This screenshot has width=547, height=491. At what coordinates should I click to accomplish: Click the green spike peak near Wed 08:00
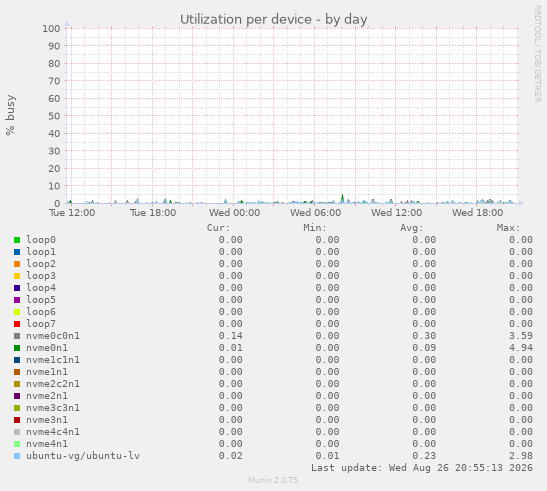click(x=342, y=195)
